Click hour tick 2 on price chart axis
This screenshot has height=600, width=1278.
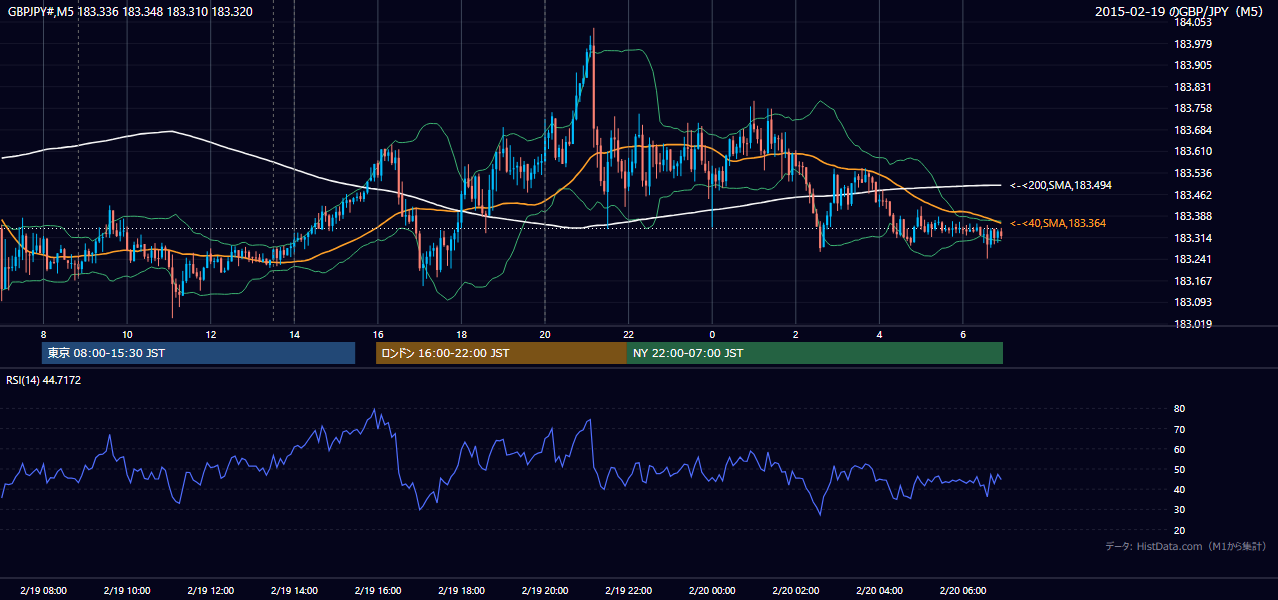(x=795, y=333)
